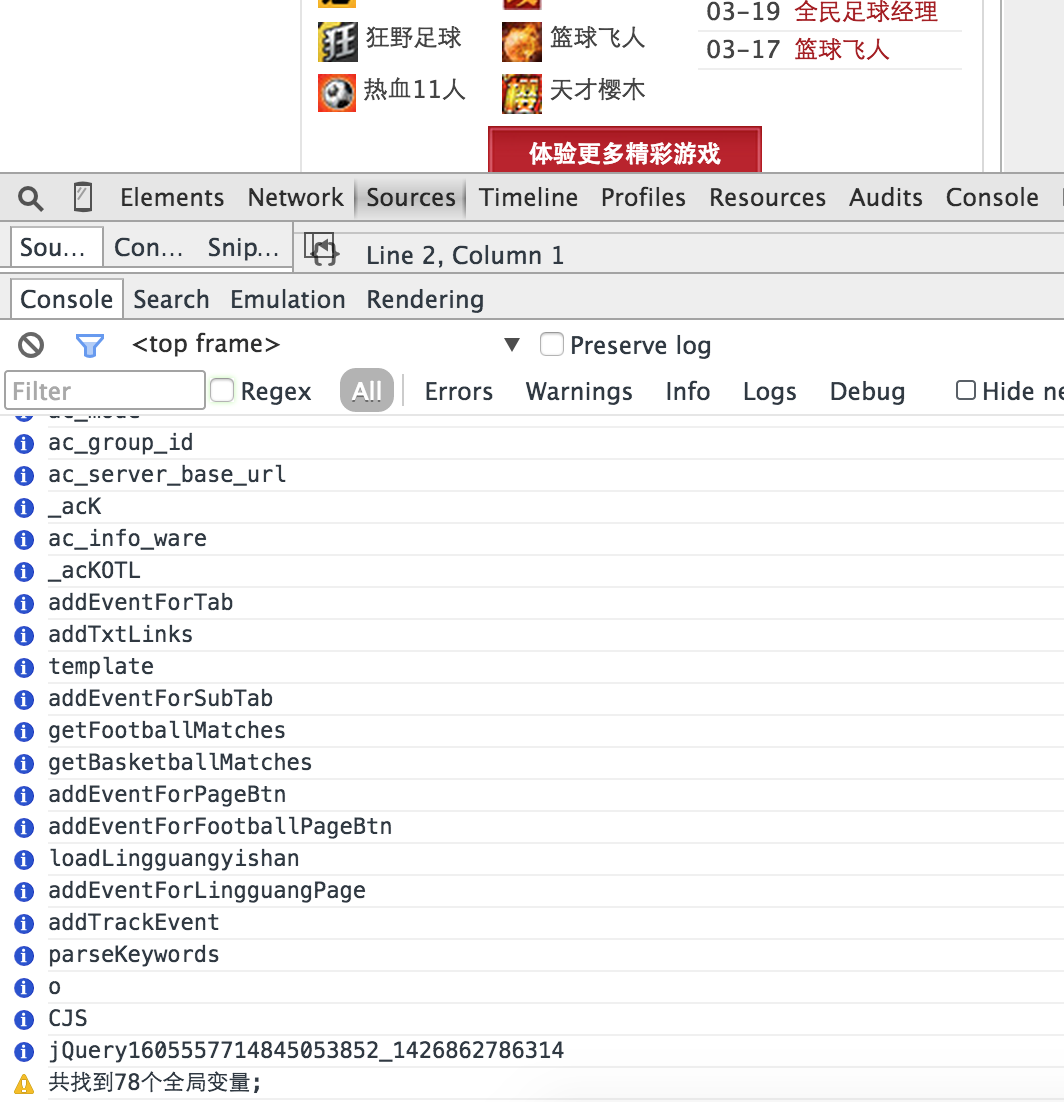Viewport: 1064px width, 1102px height.
Task: Enable the Regex checkbox
Action: point(222,390)
